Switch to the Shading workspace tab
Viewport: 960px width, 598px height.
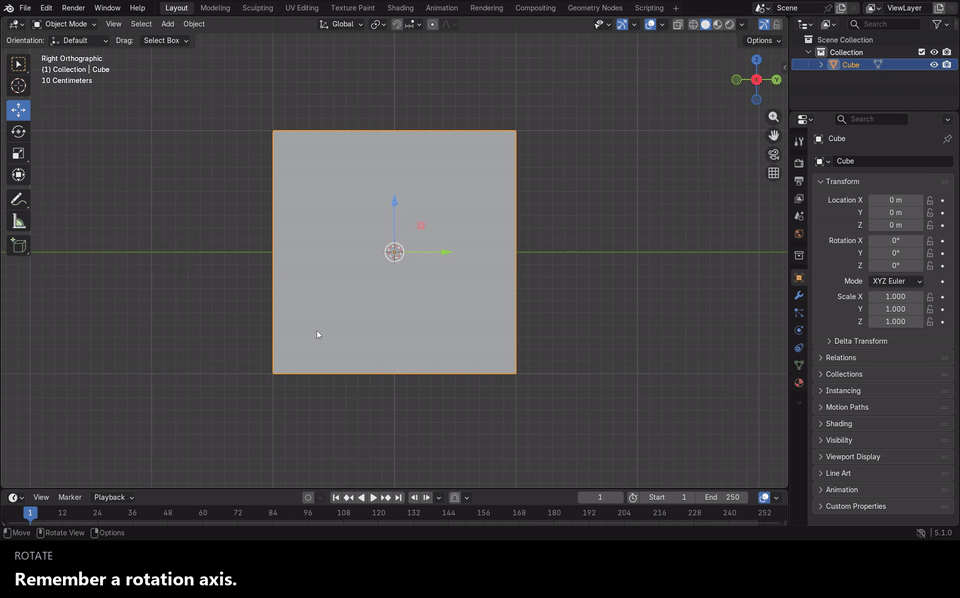click(400, 8)
